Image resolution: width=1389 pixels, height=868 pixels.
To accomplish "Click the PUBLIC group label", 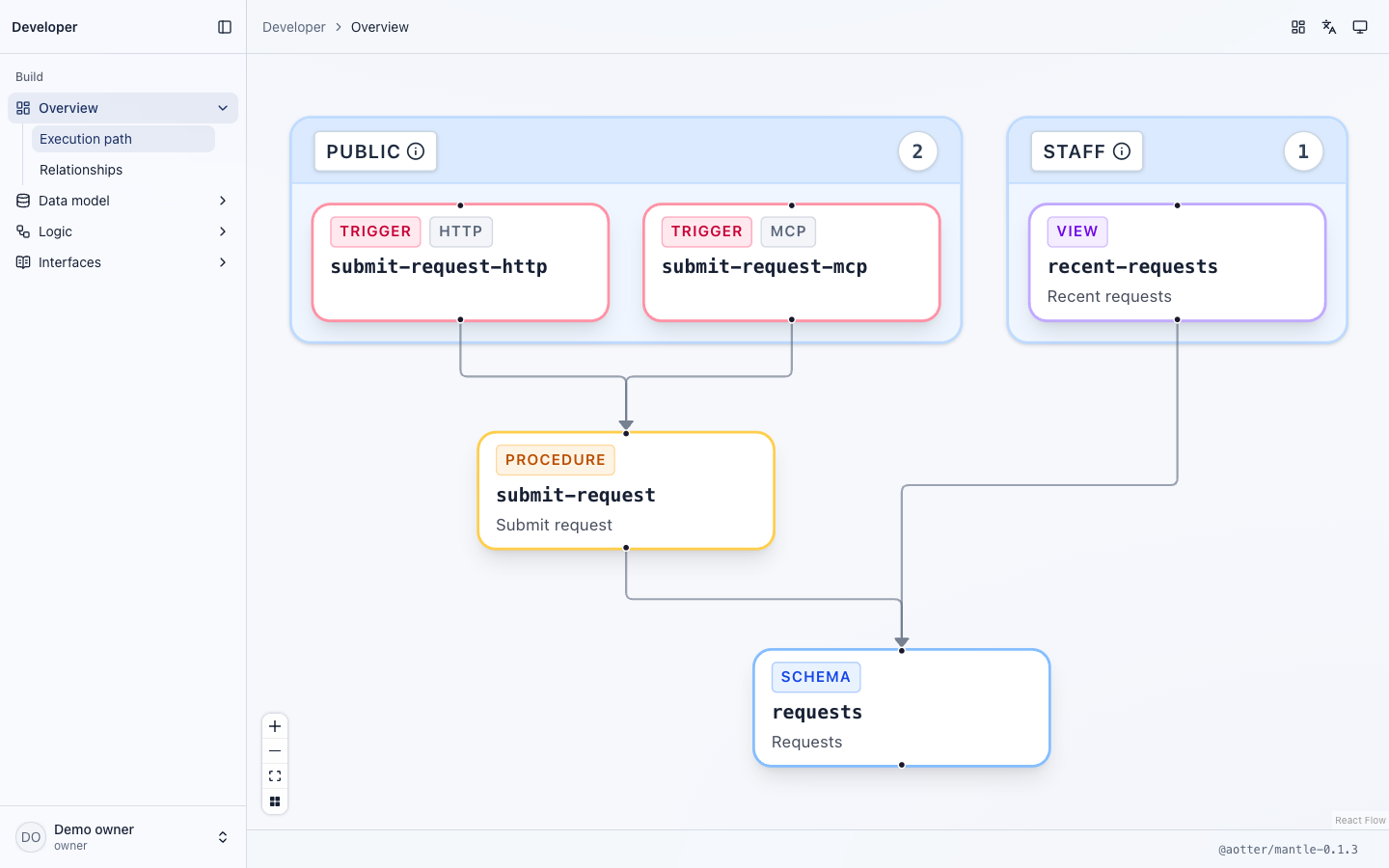I will (375, 151).
